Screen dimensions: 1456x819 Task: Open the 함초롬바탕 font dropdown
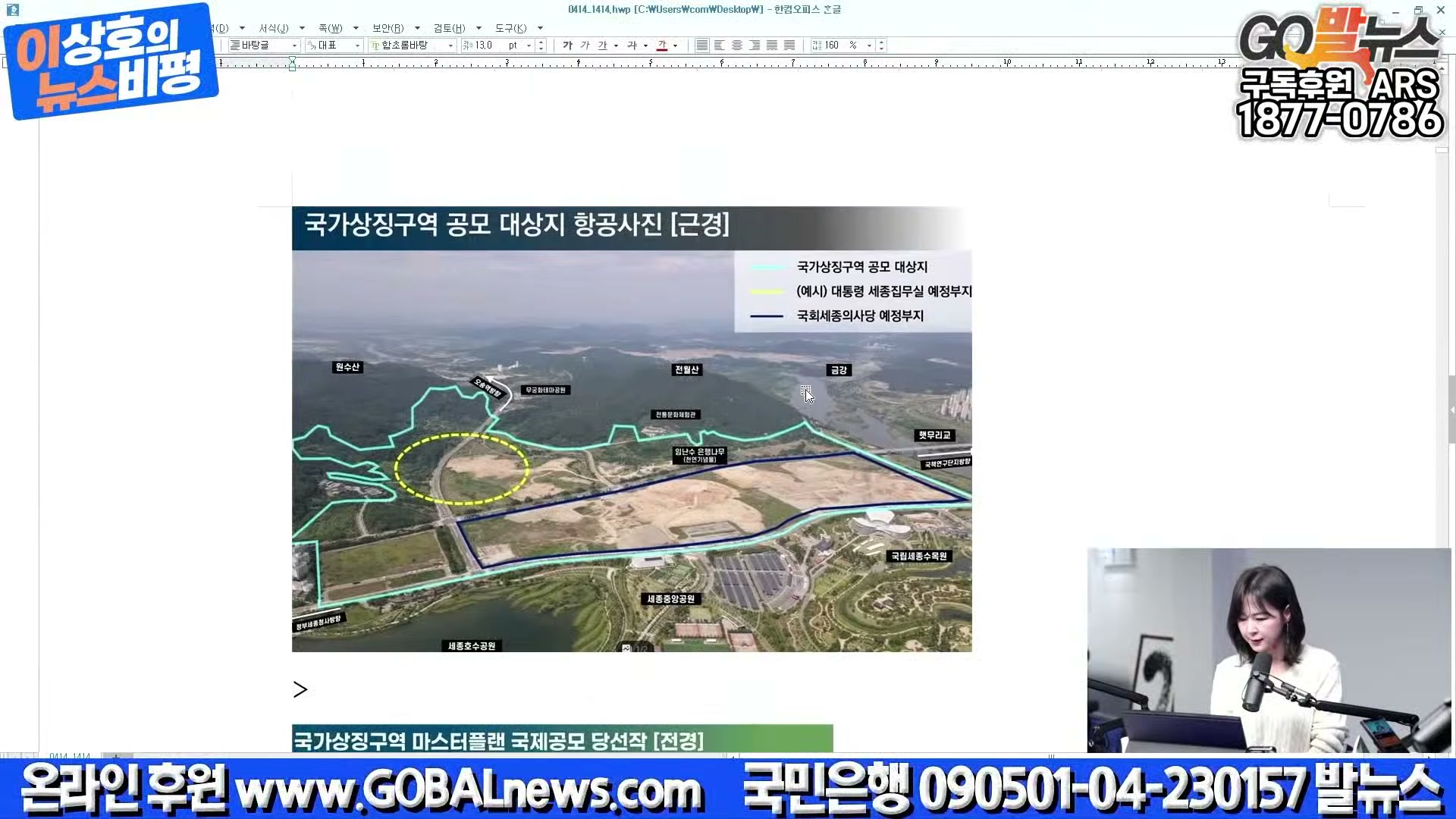click(x=450, y=45)
